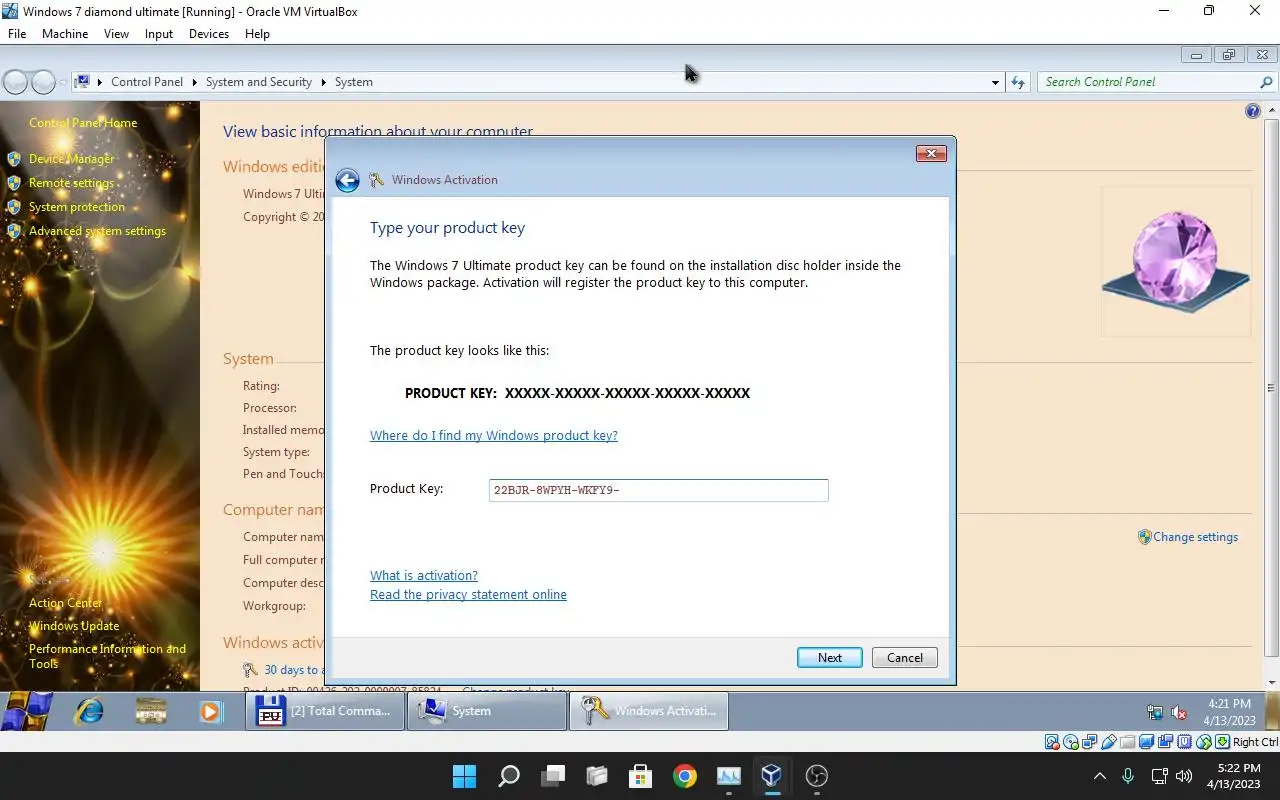Click VirtualBox CPU status icon
The height and width of the screenshot is (800, 1280).
[1184, 742]
